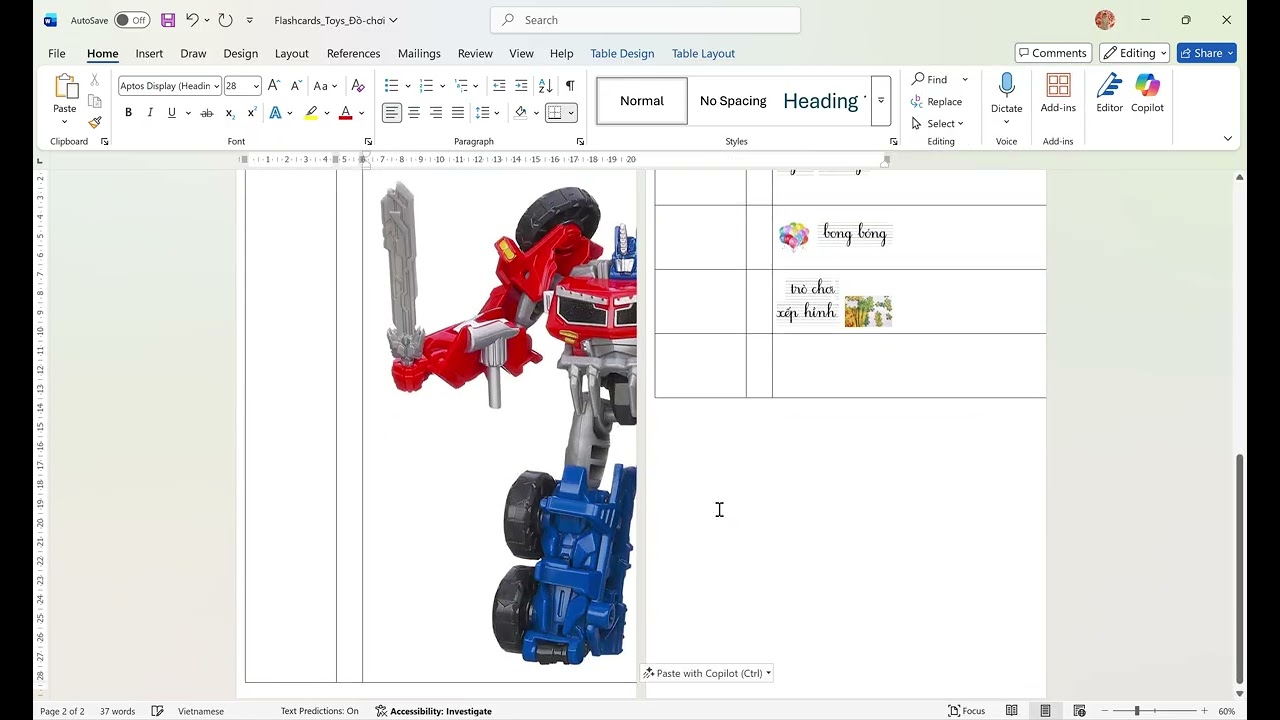This screenshot has width=1280, height=720.
Task: Launch Copilot from the ribbon
Action: 1147,92
